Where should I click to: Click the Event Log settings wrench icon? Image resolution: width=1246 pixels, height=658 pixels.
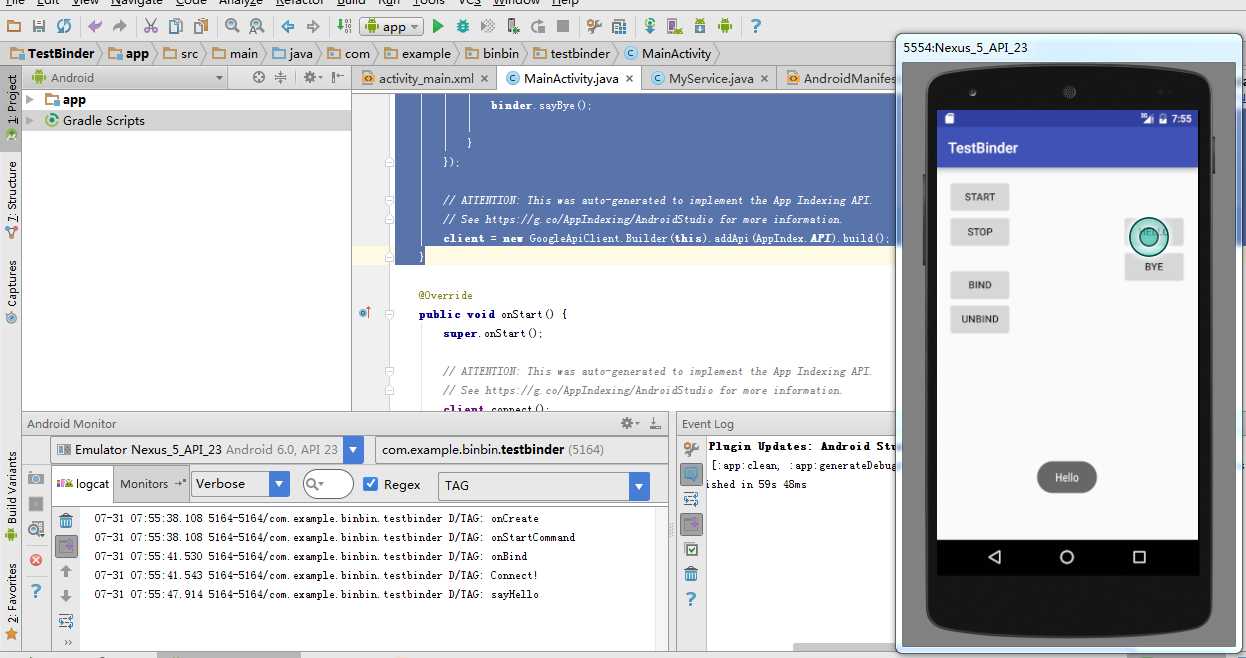(x=691, y=448)
